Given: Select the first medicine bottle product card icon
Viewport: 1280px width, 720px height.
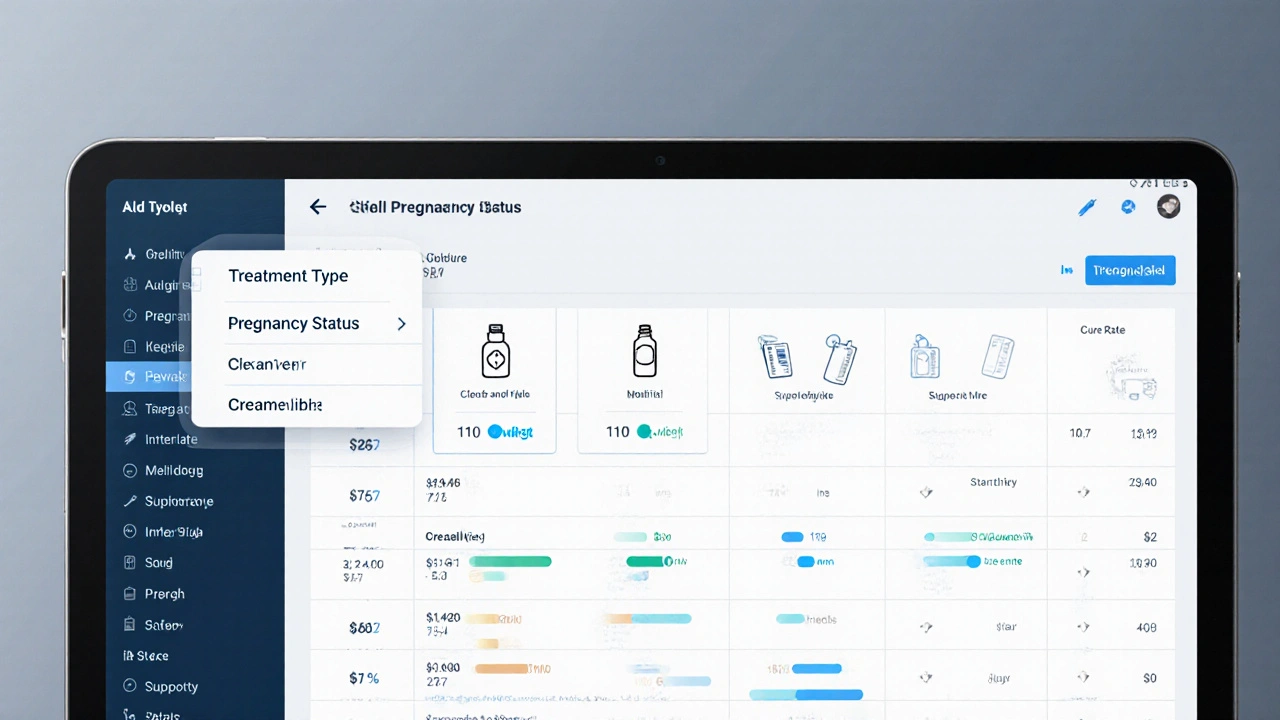Looking at the screenshot, I should [494, 351].
